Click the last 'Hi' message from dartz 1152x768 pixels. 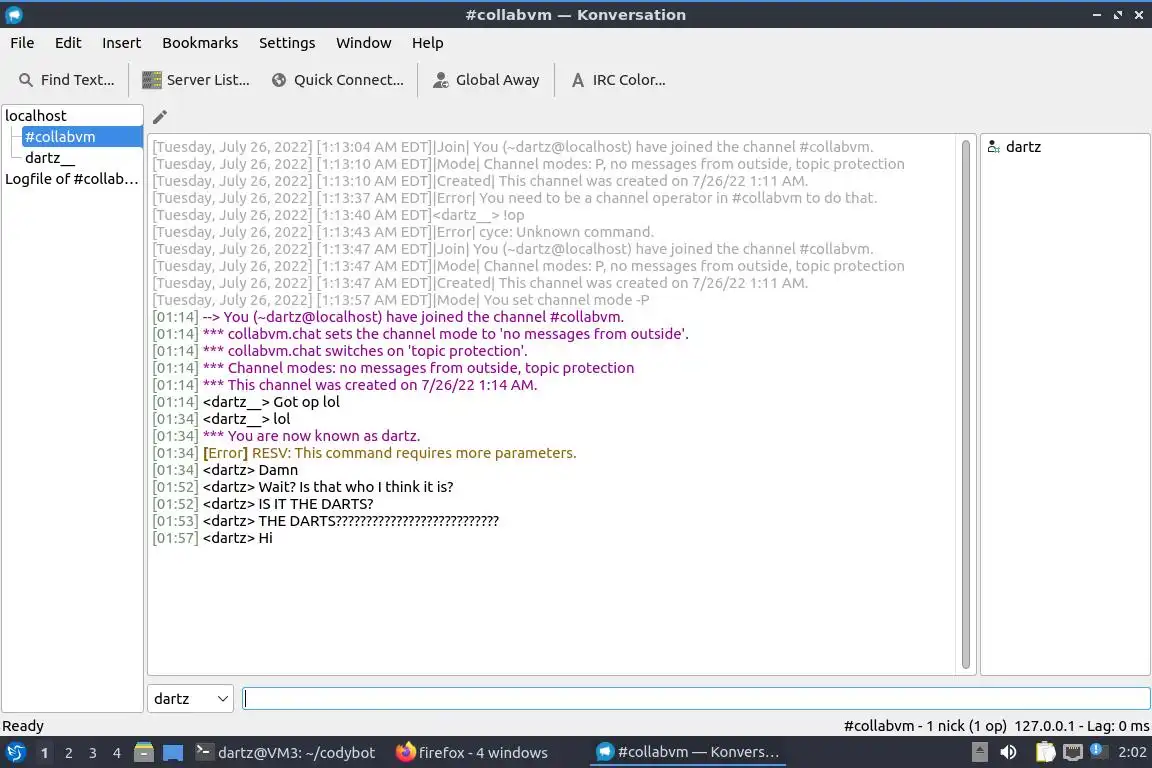[x=212, y=538]
